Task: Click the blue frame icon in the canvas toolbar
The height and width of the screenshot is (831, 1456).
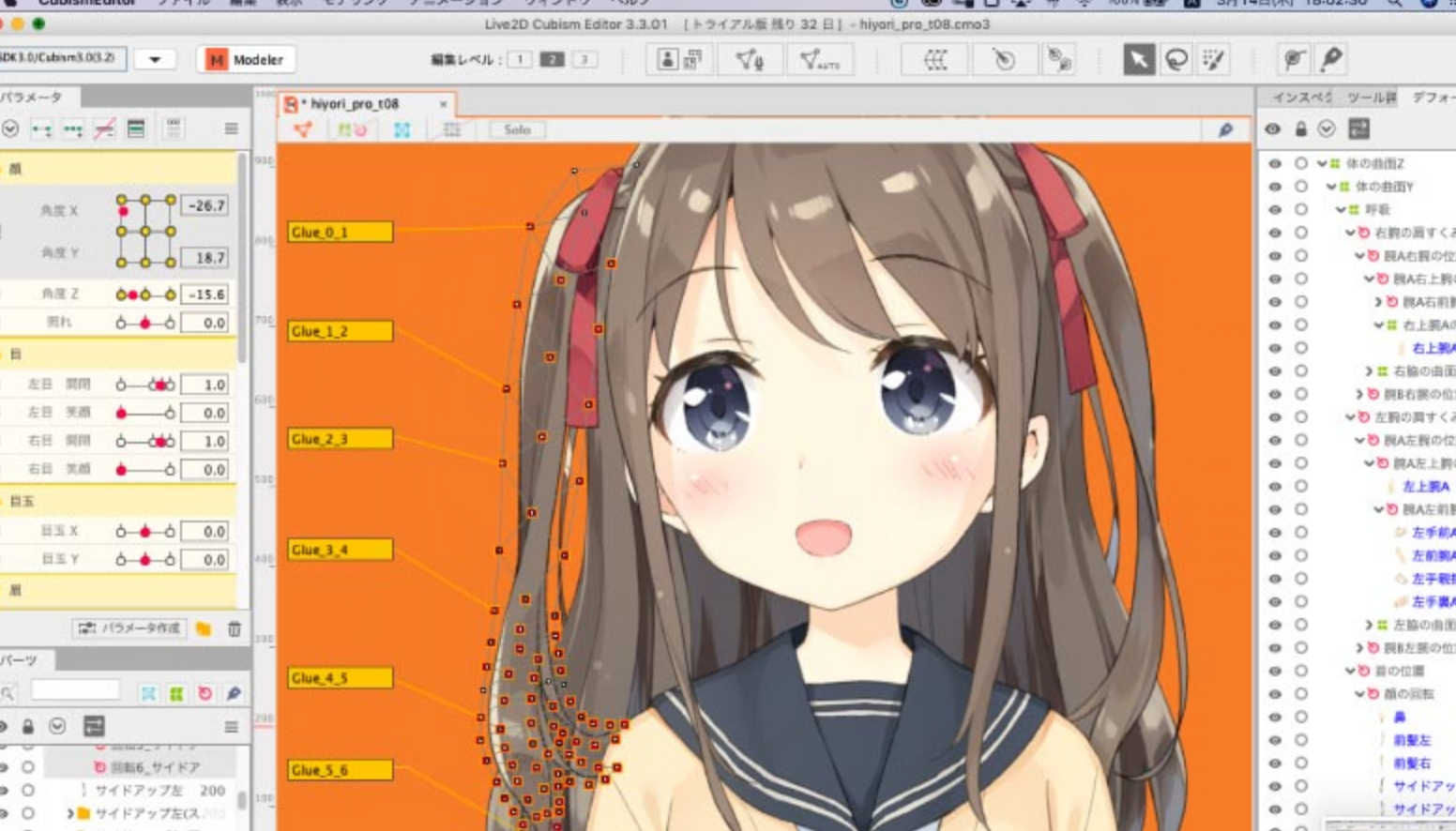Action: pos(402,129)
